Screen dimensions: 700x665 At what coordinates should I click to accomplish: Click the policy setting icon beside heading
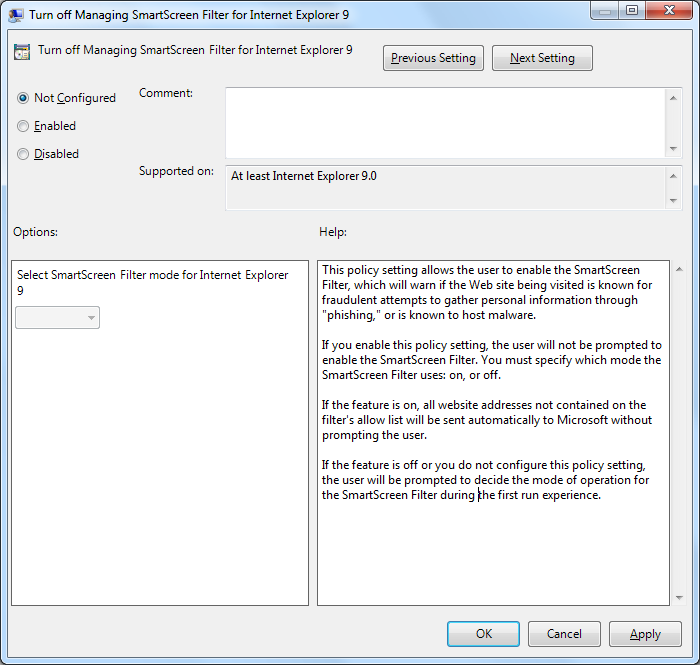point(22,52)
